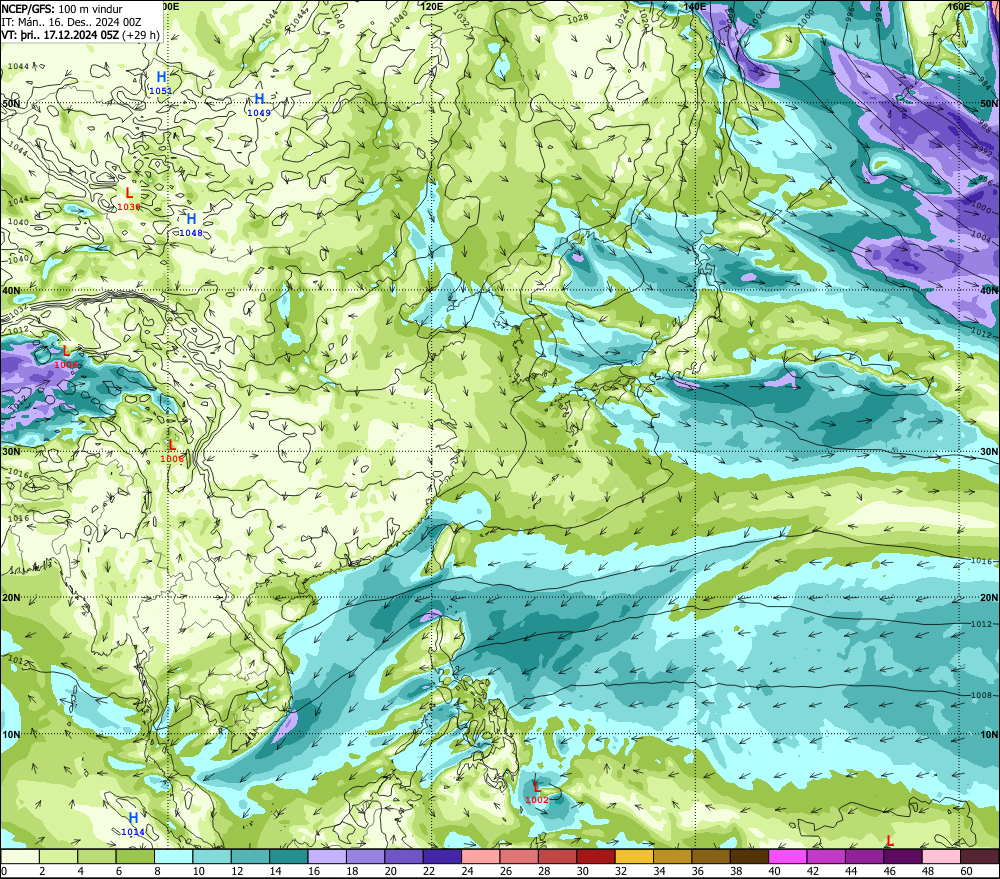Select the green 6–8 legend swatch
This screenshot has width=1000, height=879.
click(x=135, y=857)
